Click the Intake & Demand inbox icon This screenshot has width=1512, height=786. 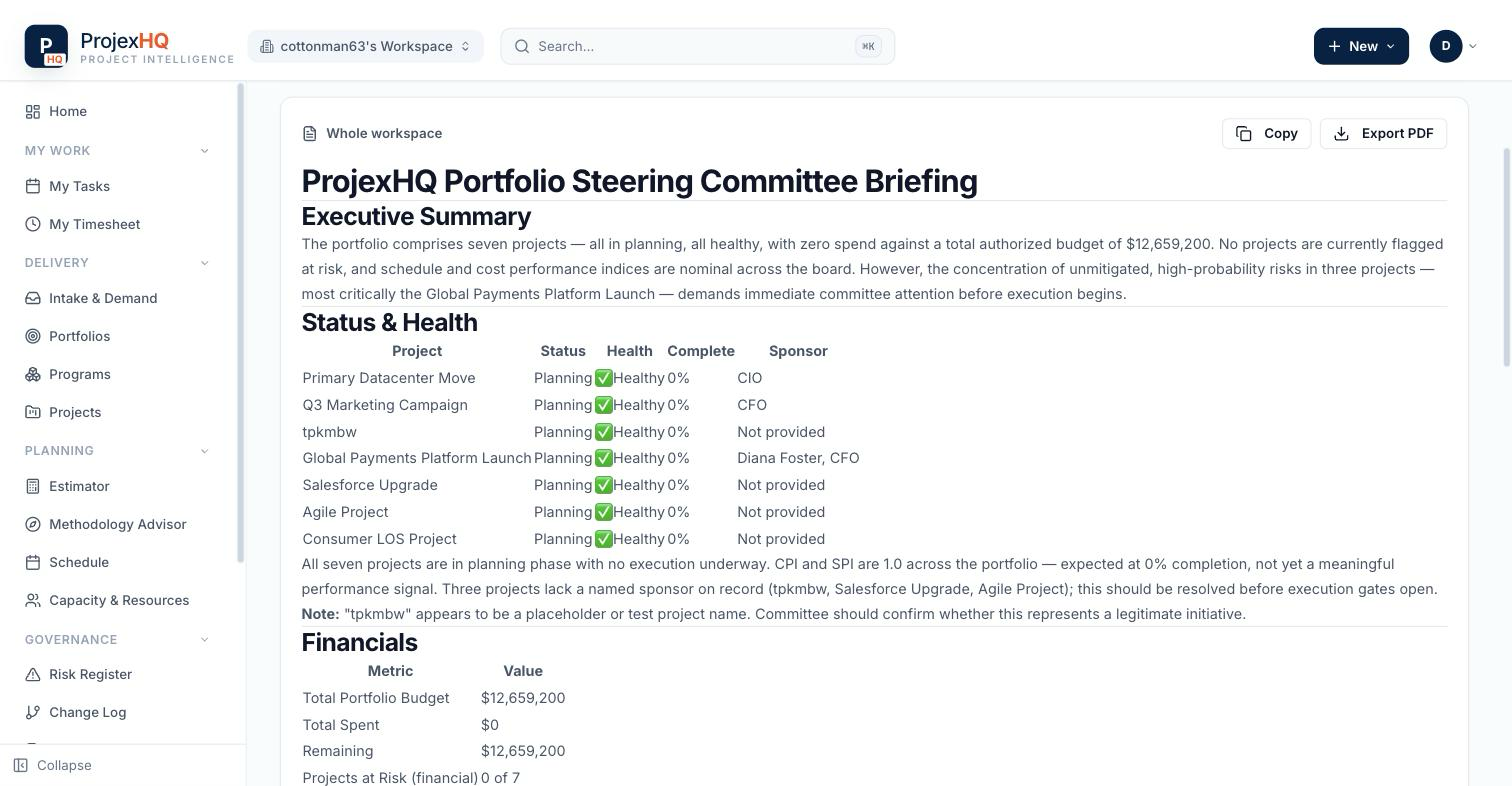point(33,298)
